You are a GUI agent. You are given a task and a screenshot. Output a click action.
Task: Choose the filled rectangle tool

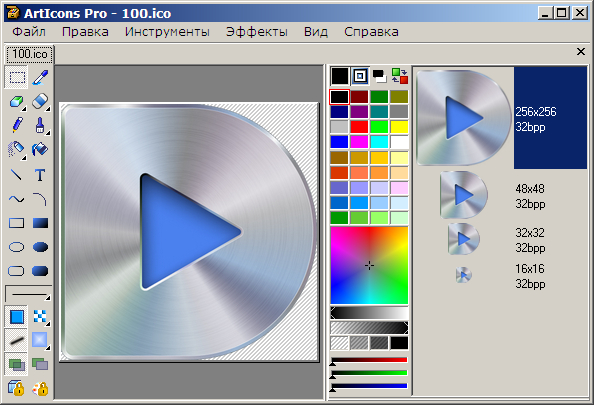[40, 223]
